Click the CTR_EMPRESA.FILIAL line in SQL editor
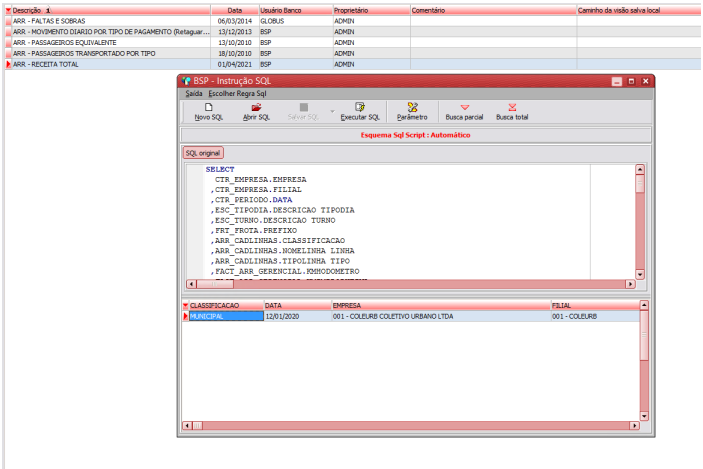 coord(256,190)
